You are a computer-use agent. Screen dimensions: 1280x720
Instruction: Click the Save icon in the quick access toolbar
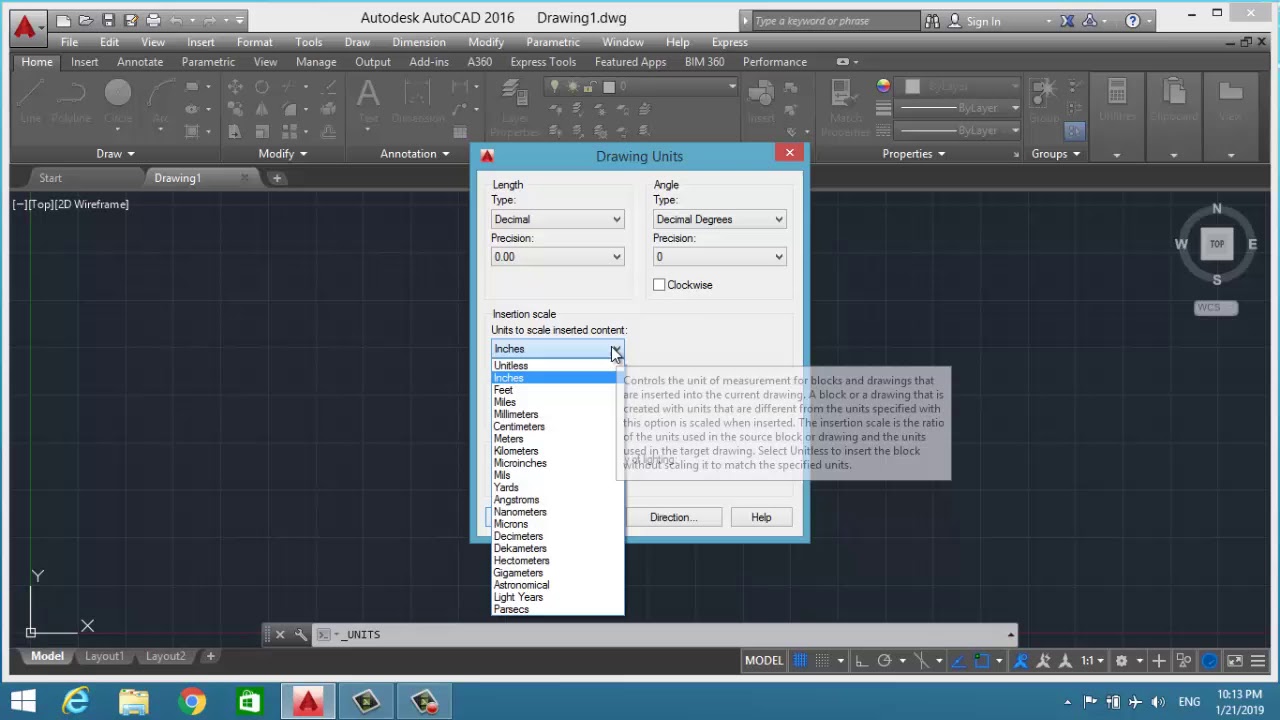click(109, 20)
